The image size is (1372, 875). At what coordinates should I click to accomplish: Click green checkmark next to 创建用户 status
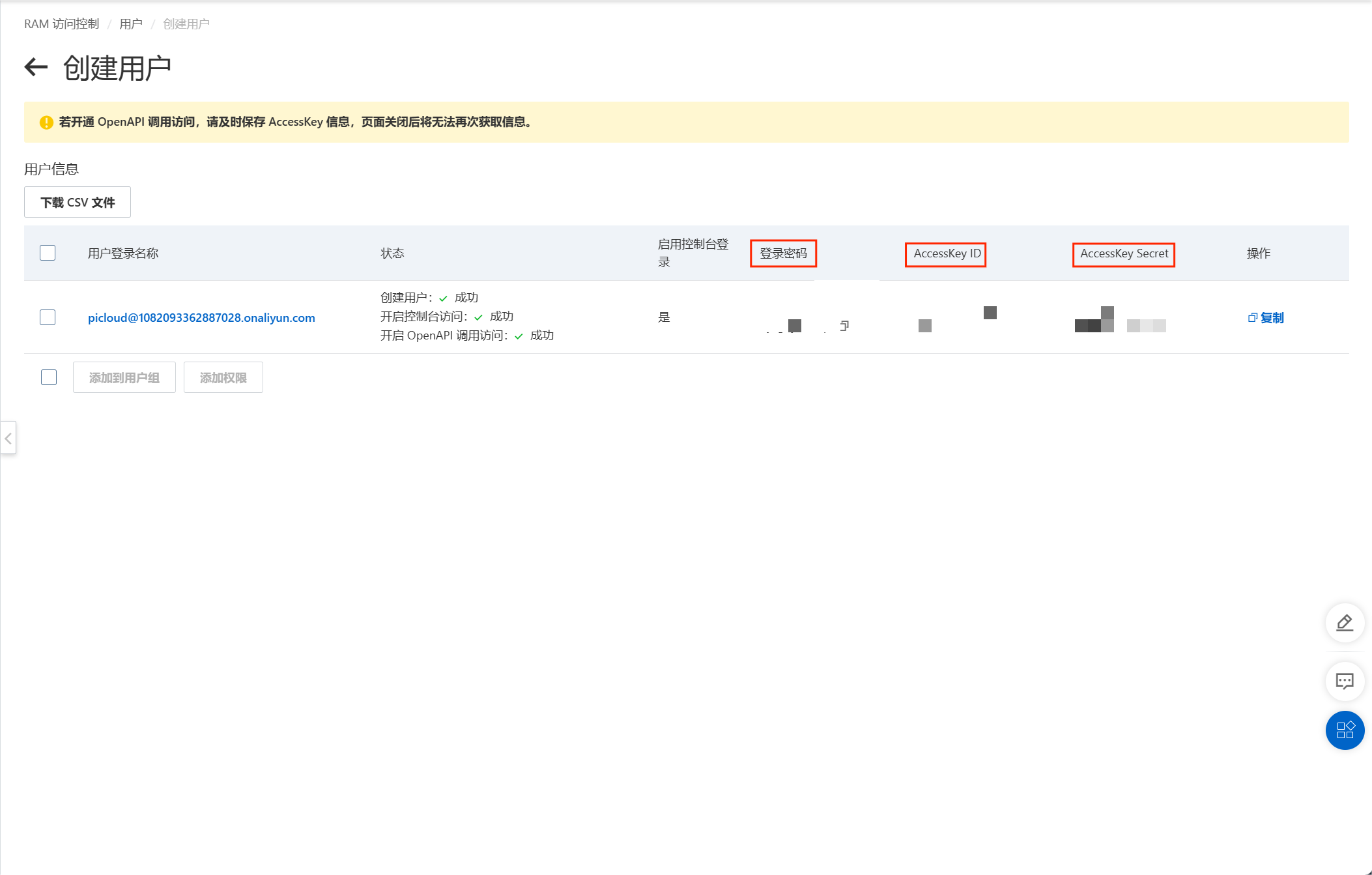[x=443, y=298]
